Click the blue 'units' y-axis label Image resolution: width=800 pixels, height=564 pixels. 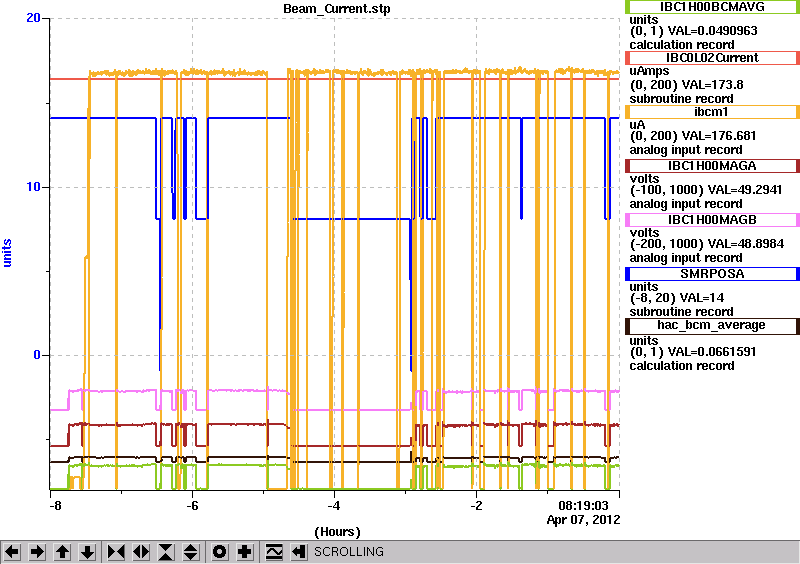click(x=7, y=253)
